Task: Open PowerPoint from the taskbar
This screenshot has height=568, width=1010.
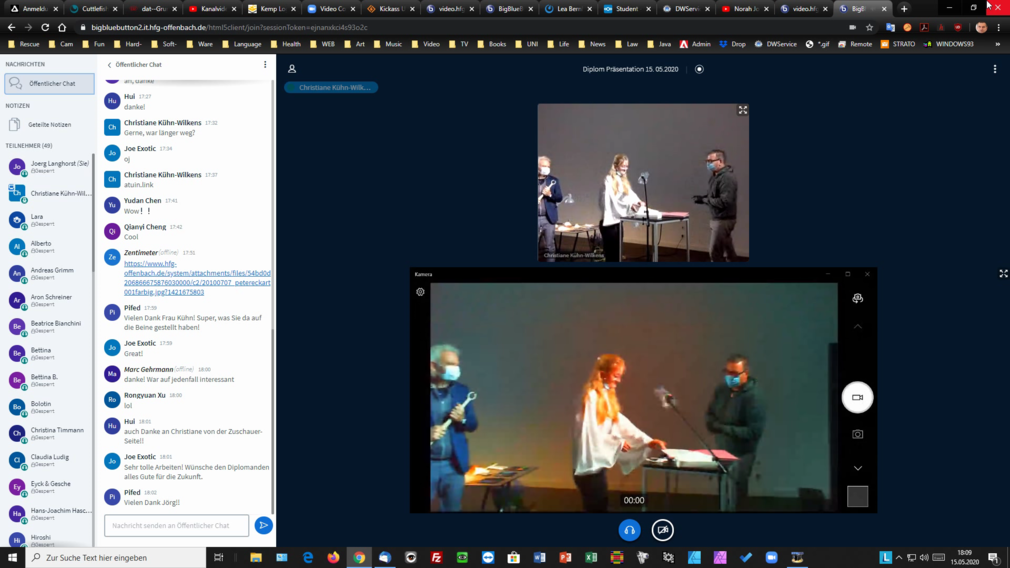Action: click(565, 558)
